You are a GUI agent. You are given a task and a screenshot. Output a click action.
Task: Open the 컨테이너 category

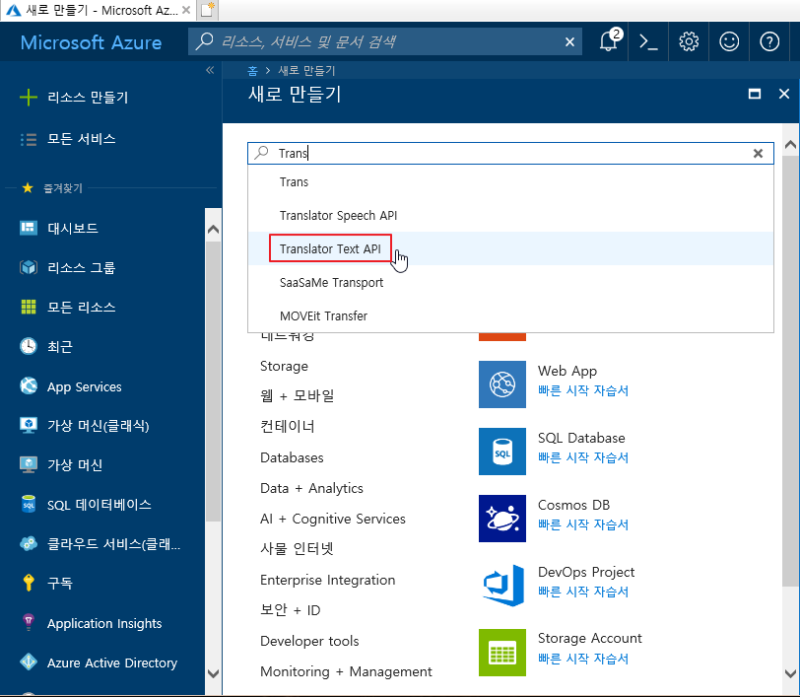pos(287,426)
